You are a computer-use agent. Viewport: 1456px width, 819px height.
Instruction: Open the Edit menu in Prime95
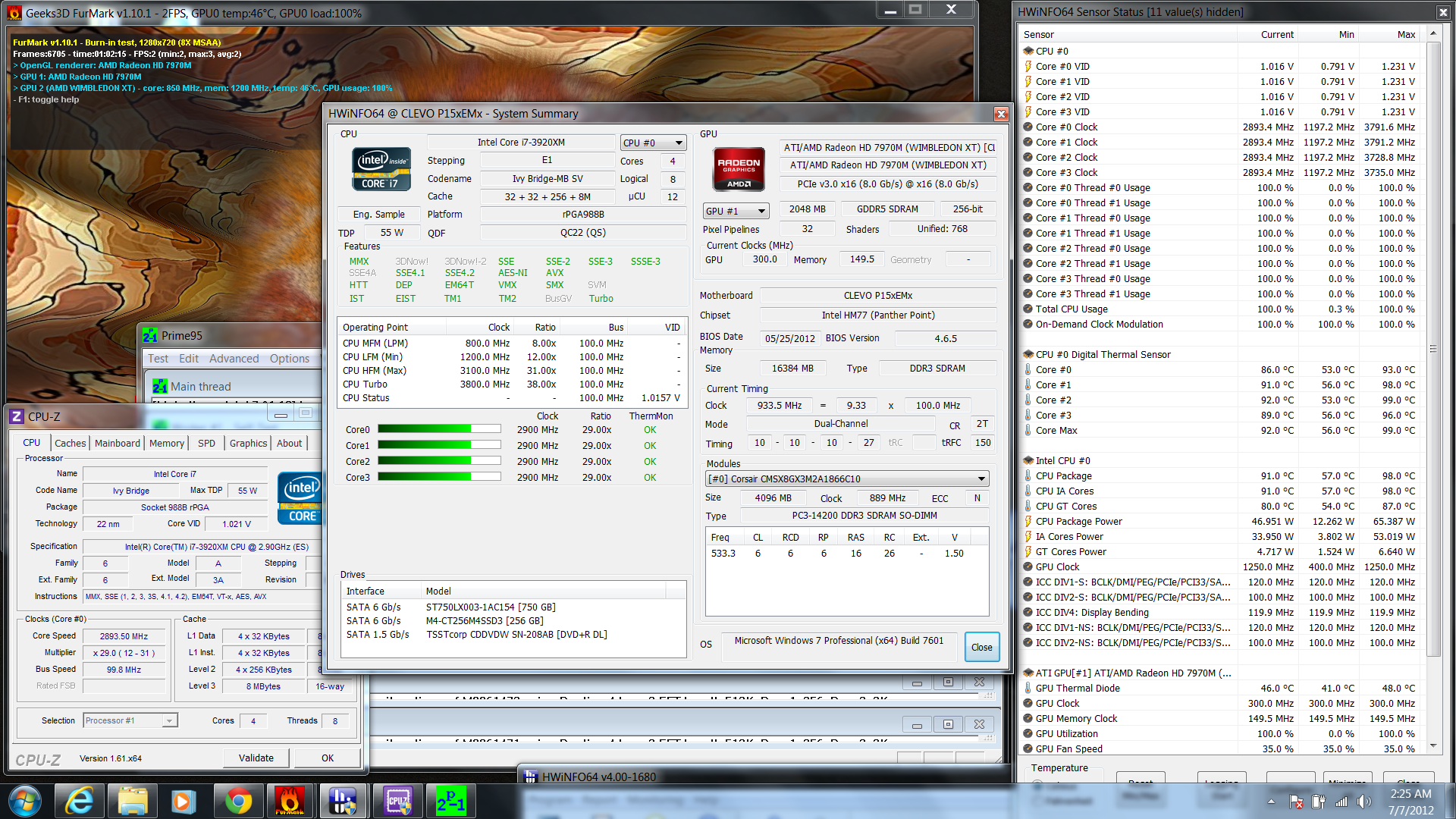click(189, 359)
